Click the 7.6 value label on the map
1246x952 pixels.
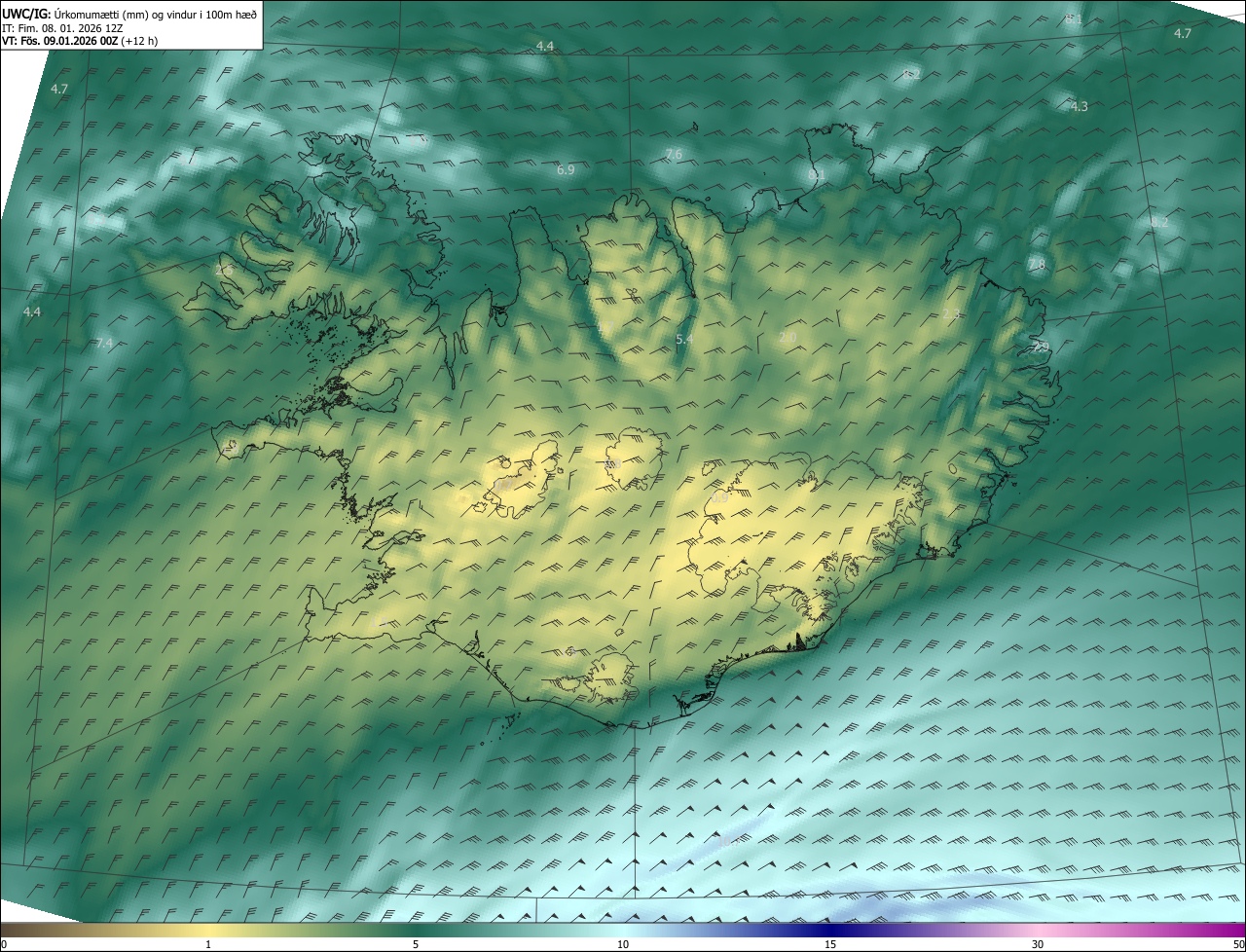point(674,155)
